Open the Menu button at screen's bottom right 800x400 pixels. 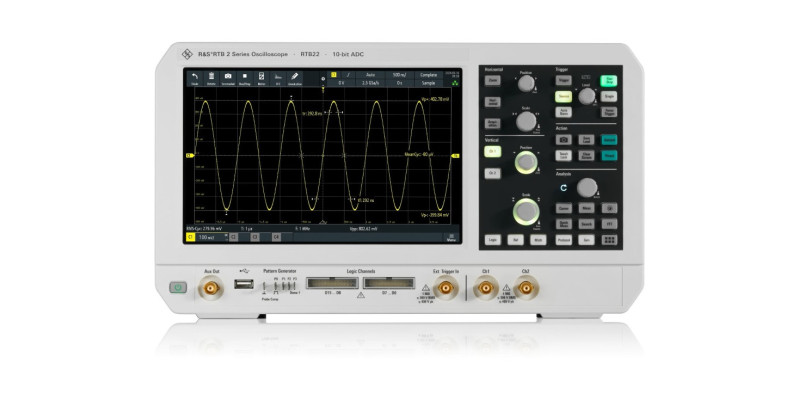click(x=451, y=237)
